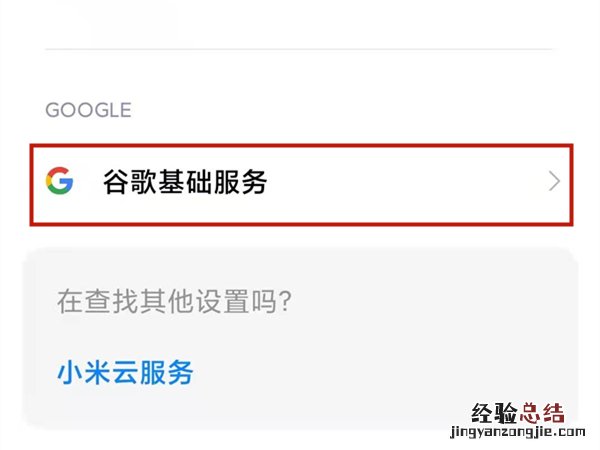Screen dimensions: 600x450
Task: Tap the 在查找其他设置吗? prompt text
Action: (x=174, y=301)
